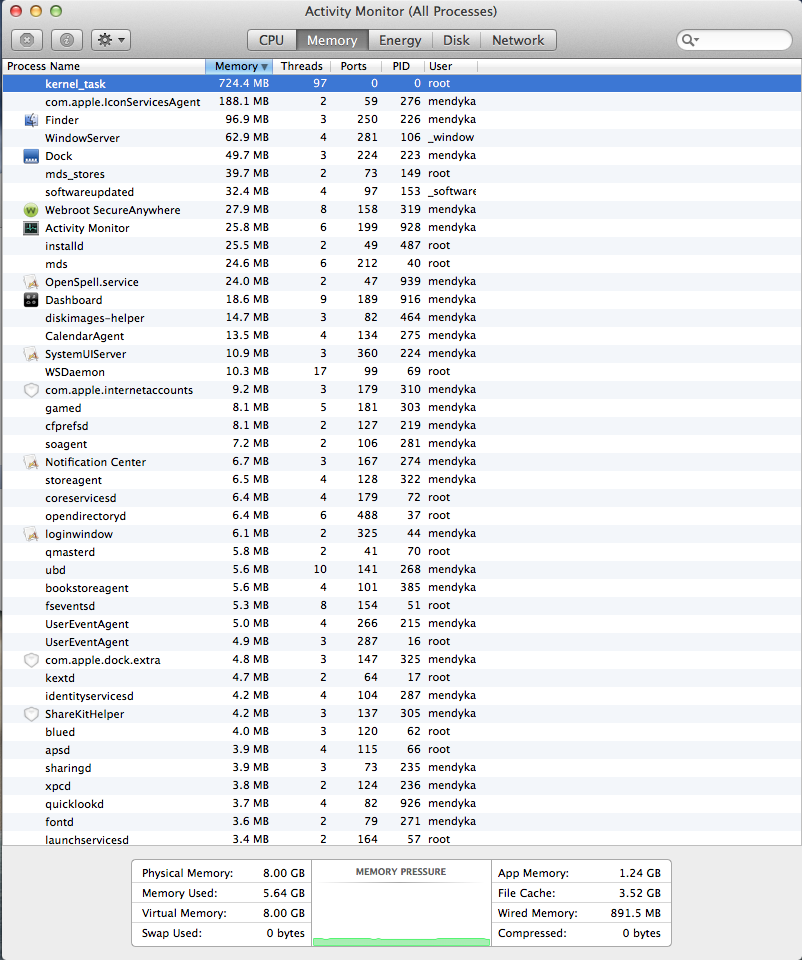The image size is (802, 960).
Task: Select the WindowServer process
Action: (x=402, y=138)
